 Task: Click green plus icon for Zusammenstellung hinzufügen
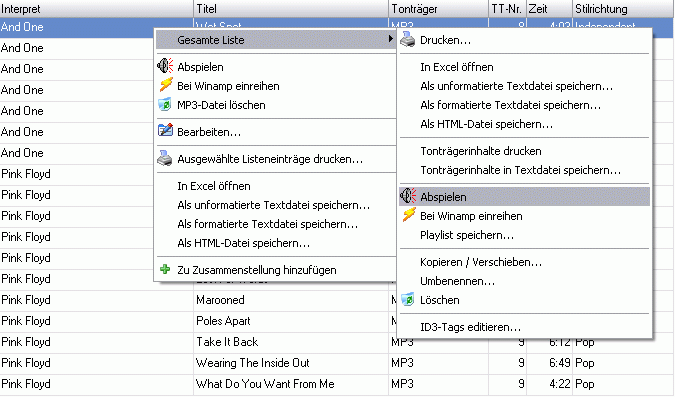pyautogui.click(x=165, y=269)
